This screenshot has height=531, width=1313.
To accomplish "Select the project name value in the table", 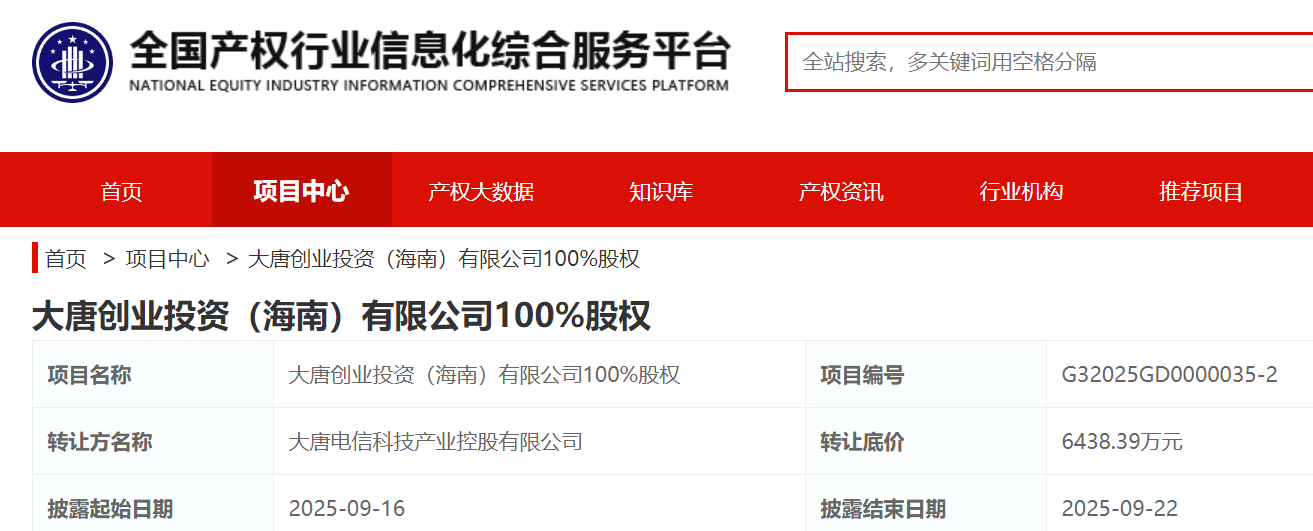I will point(484,375).
